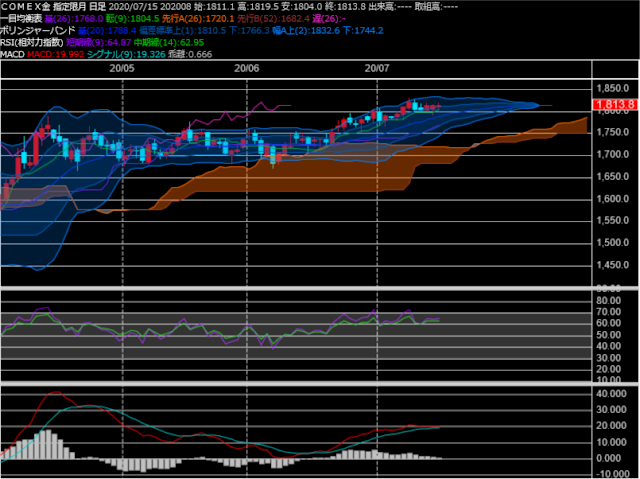
Task: Click the red current price tag 1,813.8
Action: pos(615,104)
